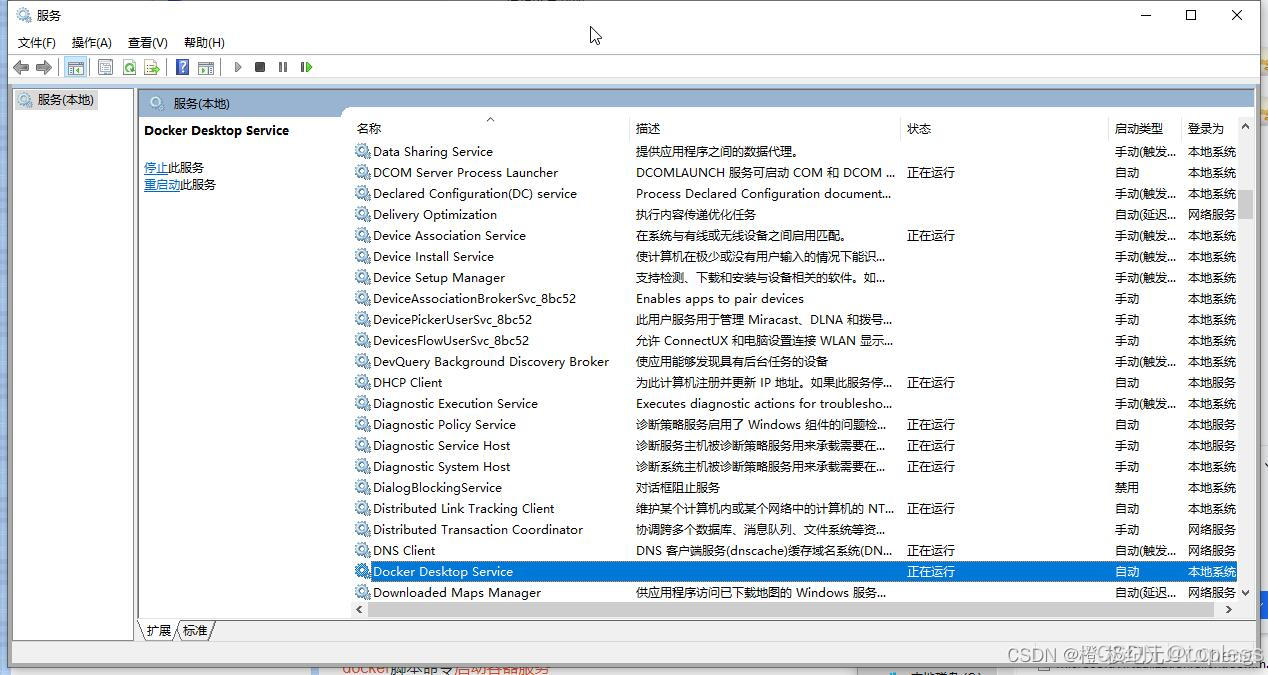Image resolution: width=1268 pixels, height=675 pixels.
Task: Open the 文件(F) menu
Action: 37,42
